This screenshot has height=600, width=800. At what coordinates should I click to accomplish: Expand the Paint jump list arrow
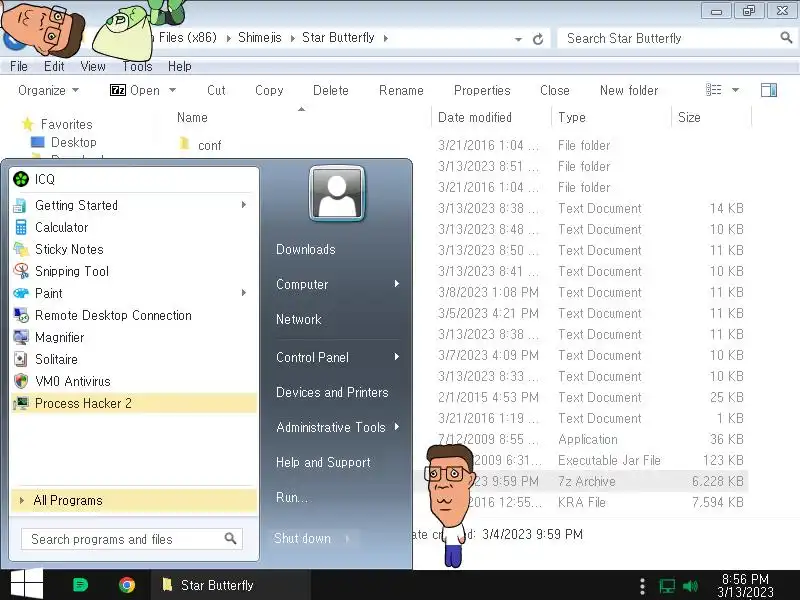click(244, 292)
